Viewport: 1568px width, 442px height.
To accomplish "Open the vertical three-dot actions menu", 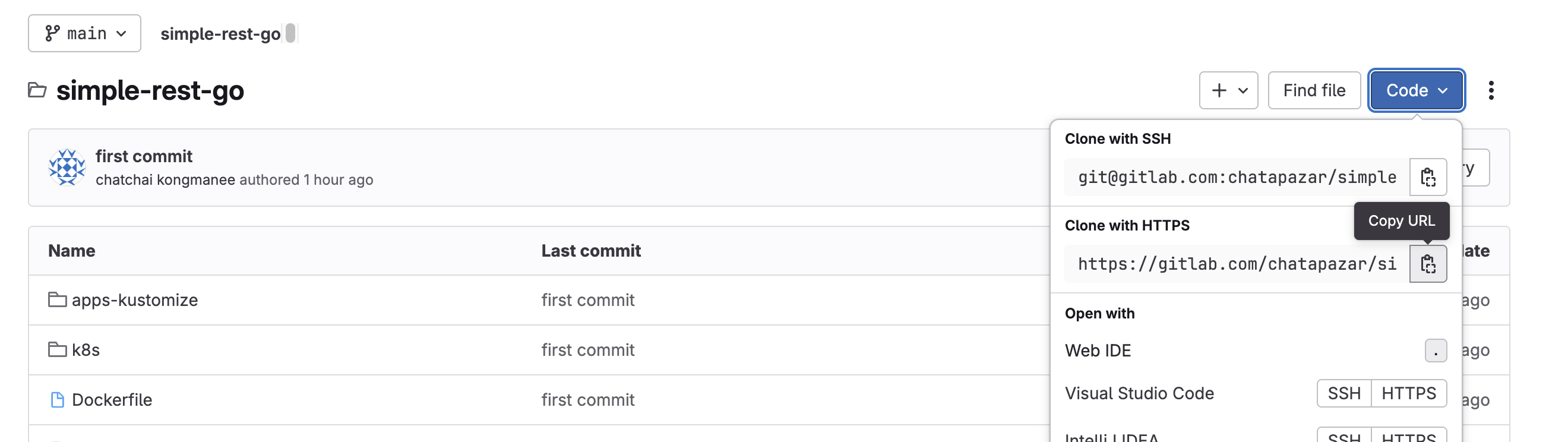I will click(1491, 90).
